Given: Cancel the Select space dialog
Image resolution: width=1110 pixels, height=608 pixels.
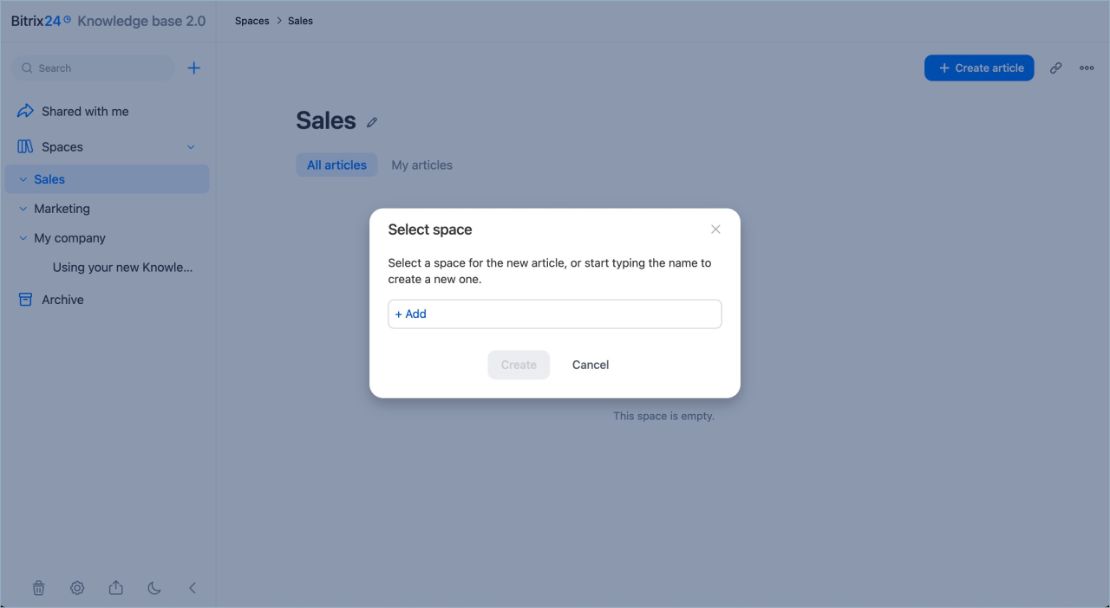Looking at the screenshot, I should pyautogui.click(x=590, y=365).
